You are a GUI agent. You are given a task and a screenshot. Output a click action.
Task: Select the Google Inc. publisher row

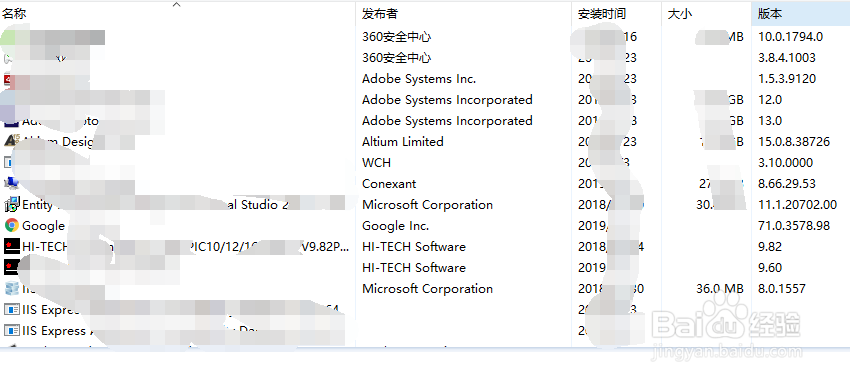[425, 225]
